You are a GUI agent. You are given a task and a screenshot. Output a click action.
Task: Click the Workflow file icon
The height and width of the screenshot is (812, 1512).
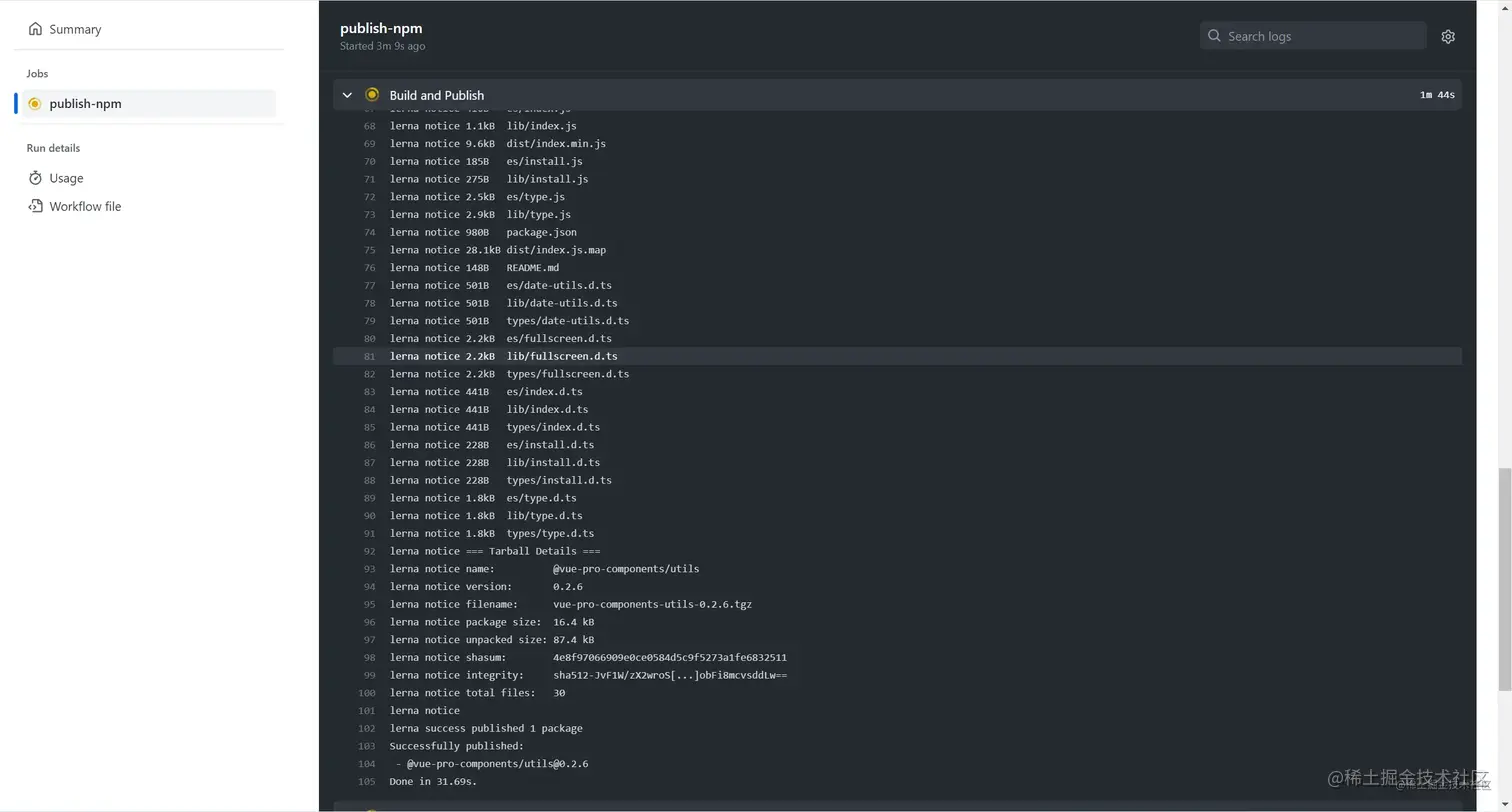coord(35,206)
